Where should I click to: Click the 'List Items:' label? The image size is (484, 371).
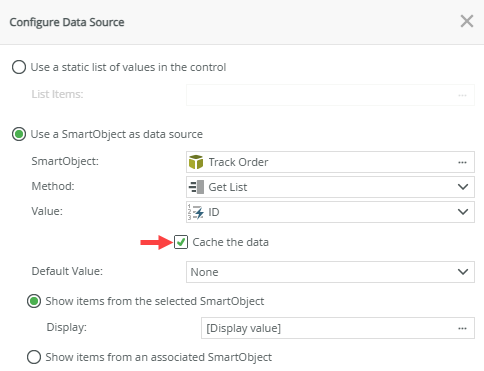tap(57, 94)
